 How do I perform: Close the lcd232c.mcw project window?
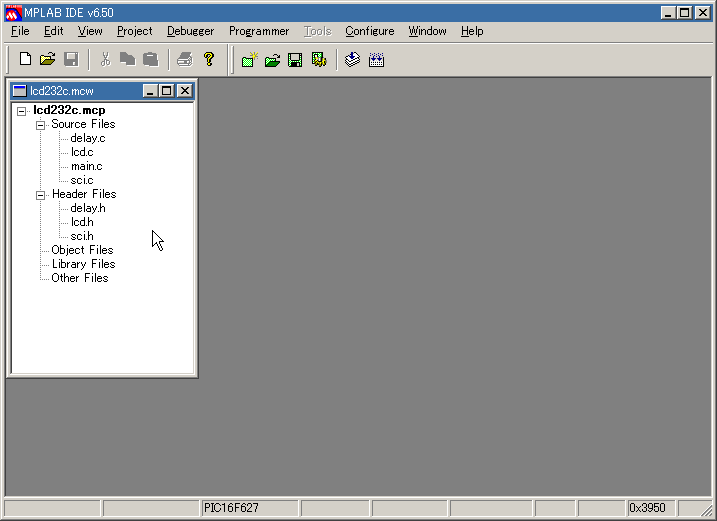[x=184, y=91]
